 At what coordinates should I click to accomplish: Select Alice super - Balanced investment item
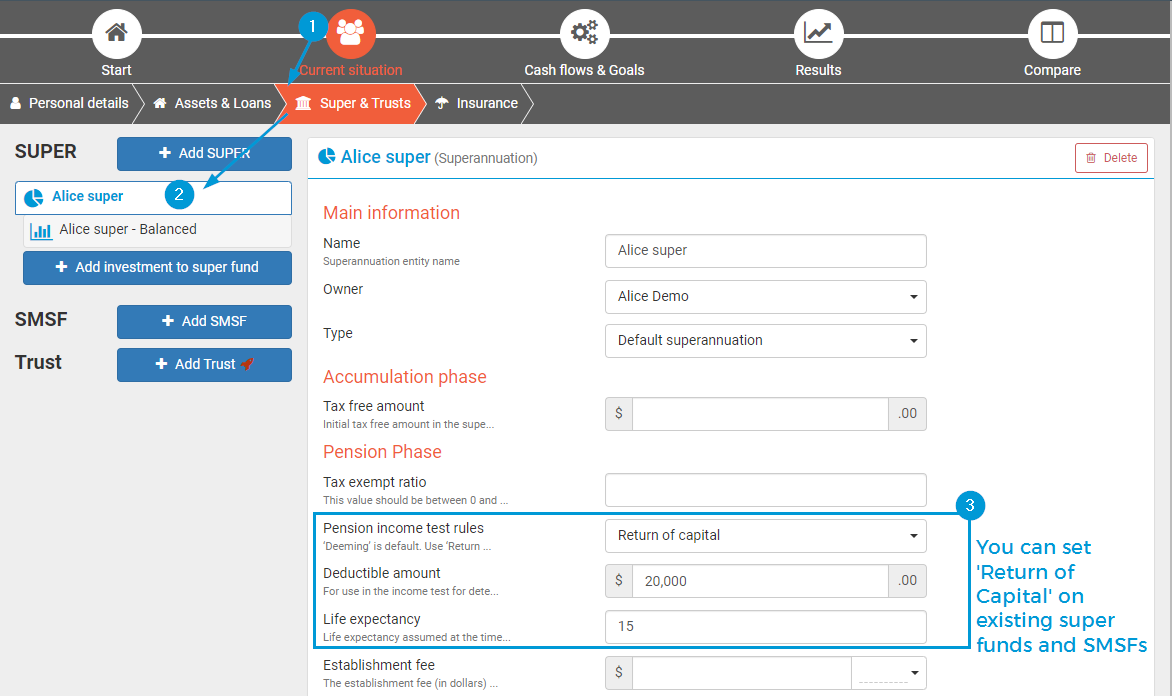128,230
